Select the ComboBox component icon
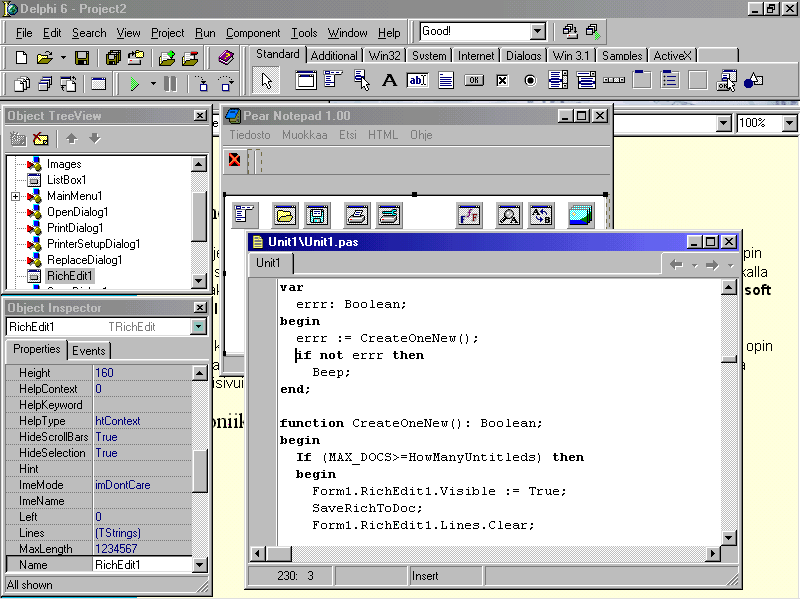 click(586, 80)
